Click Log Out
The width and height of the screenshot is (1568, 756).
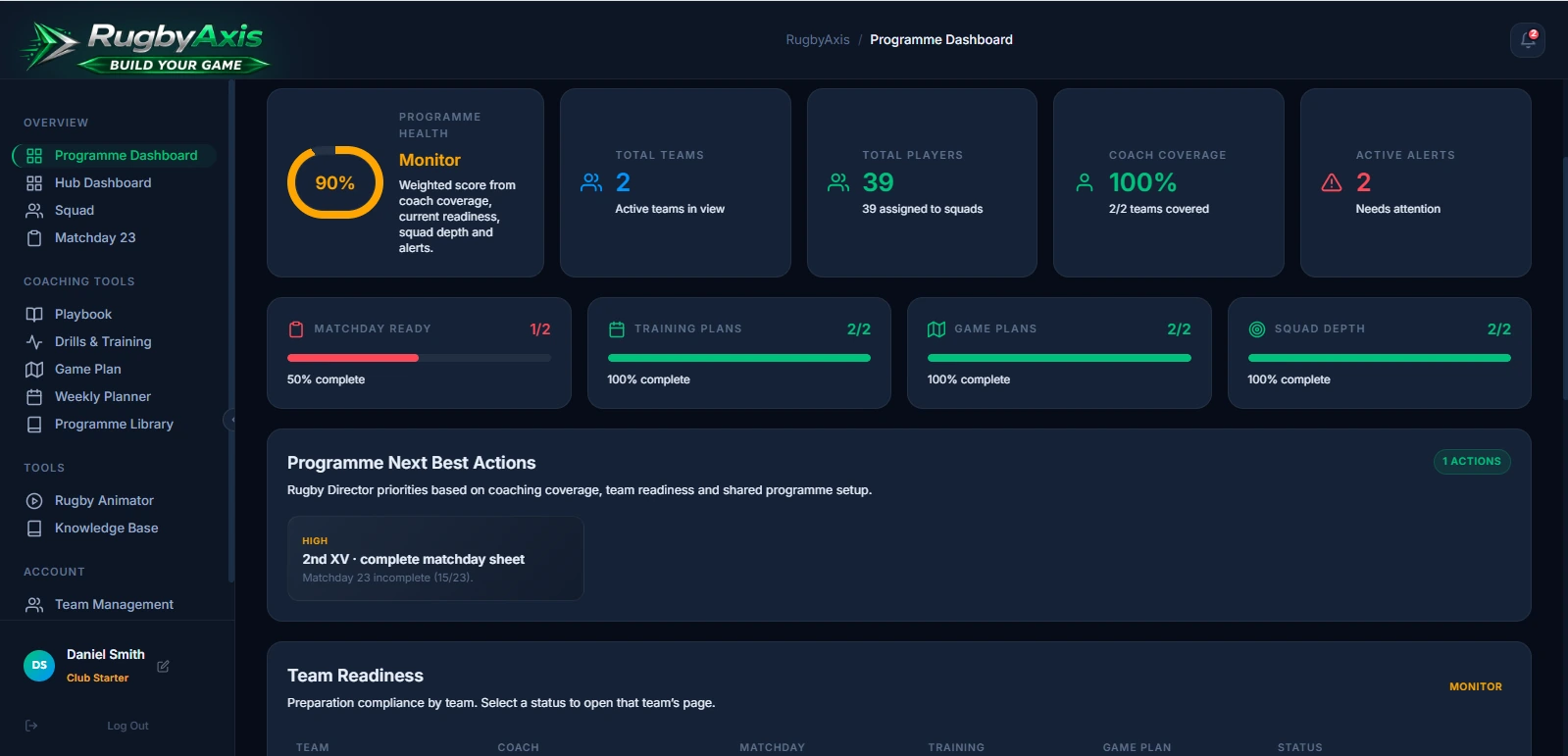pyautogui.click(x=127, y=726)
